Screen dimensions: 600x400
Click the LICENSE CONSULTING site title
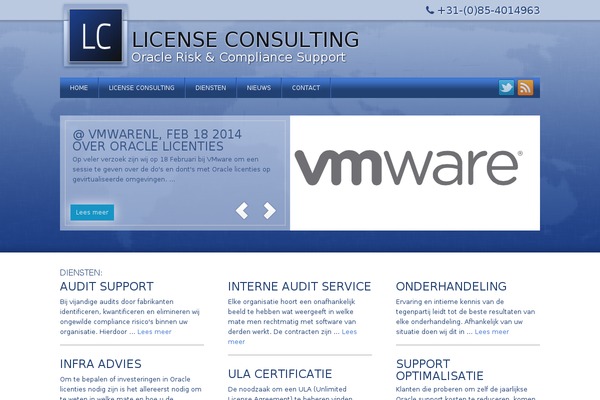(x=245, y=40)
